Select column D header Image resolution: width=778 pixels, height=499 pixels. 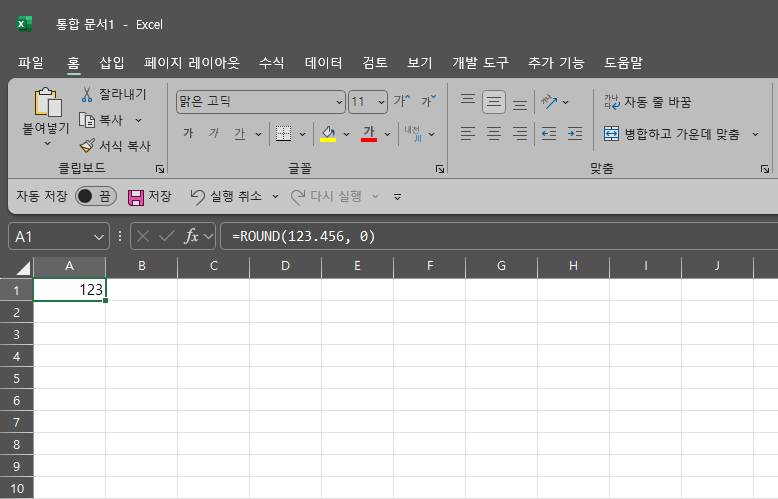[285, 266]
